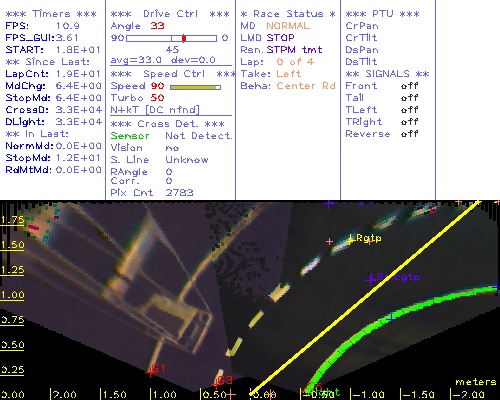Click the NORMAL mode status text
Screen dimensions: 500x400
point(288,26)
